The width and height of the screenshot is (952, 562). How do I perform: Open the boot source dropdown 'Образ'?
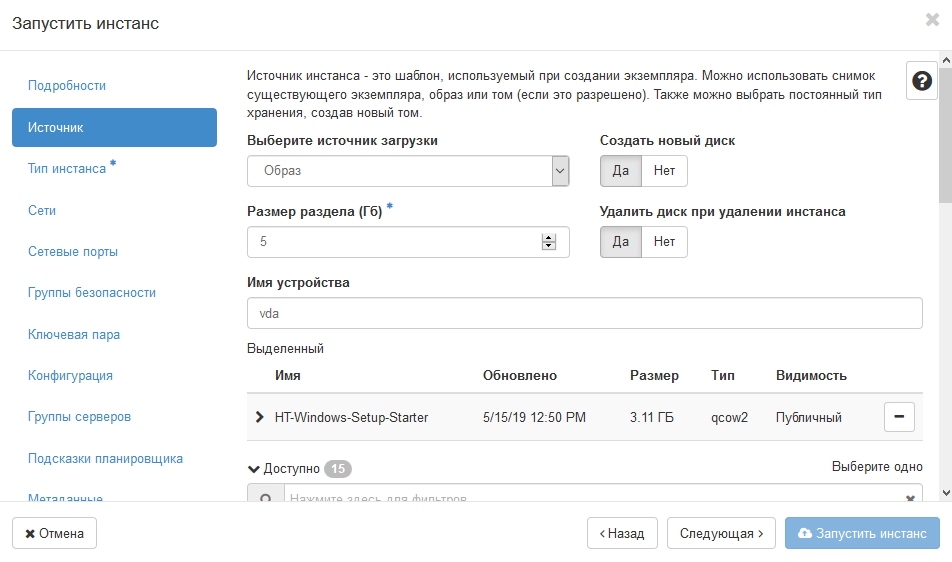coord(408,171)
